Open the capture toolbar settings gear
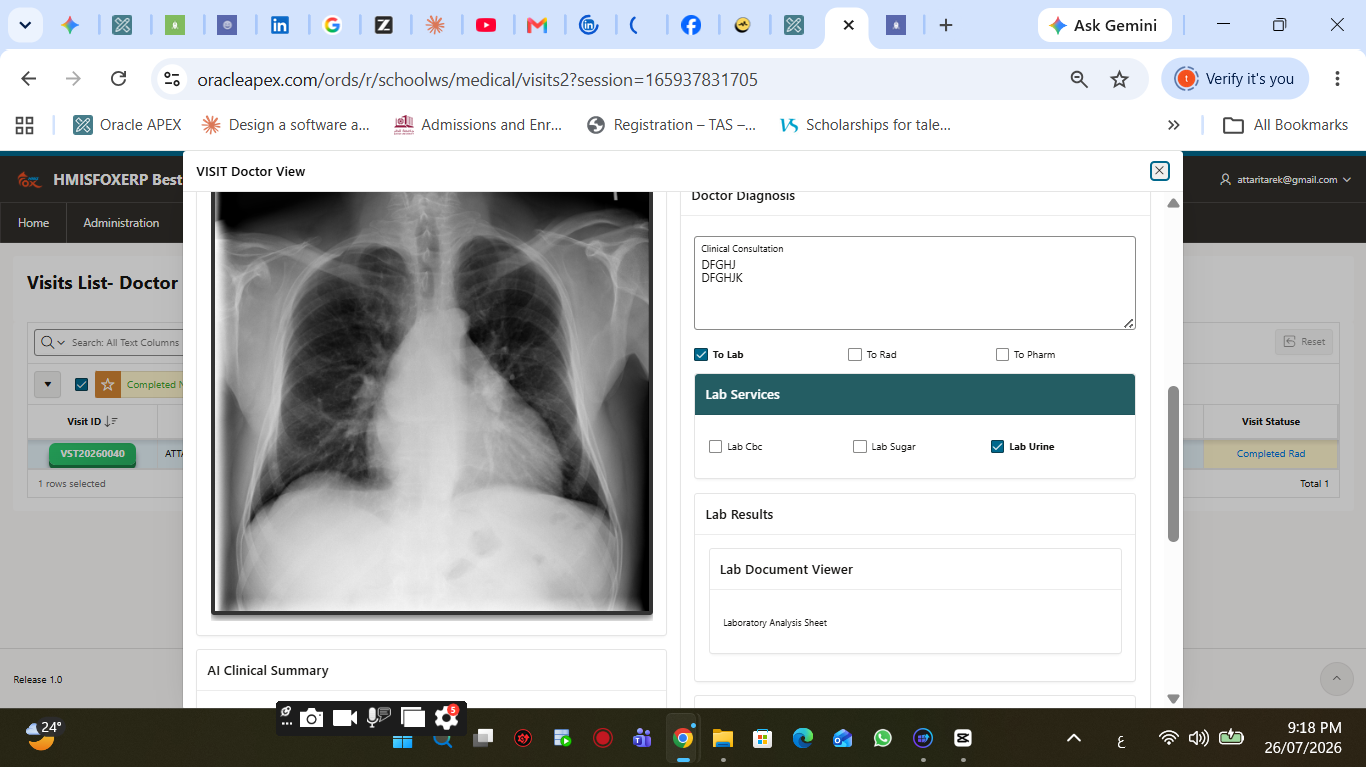The height and width of the screenshot is (767, 1366). tap(446, 718)
